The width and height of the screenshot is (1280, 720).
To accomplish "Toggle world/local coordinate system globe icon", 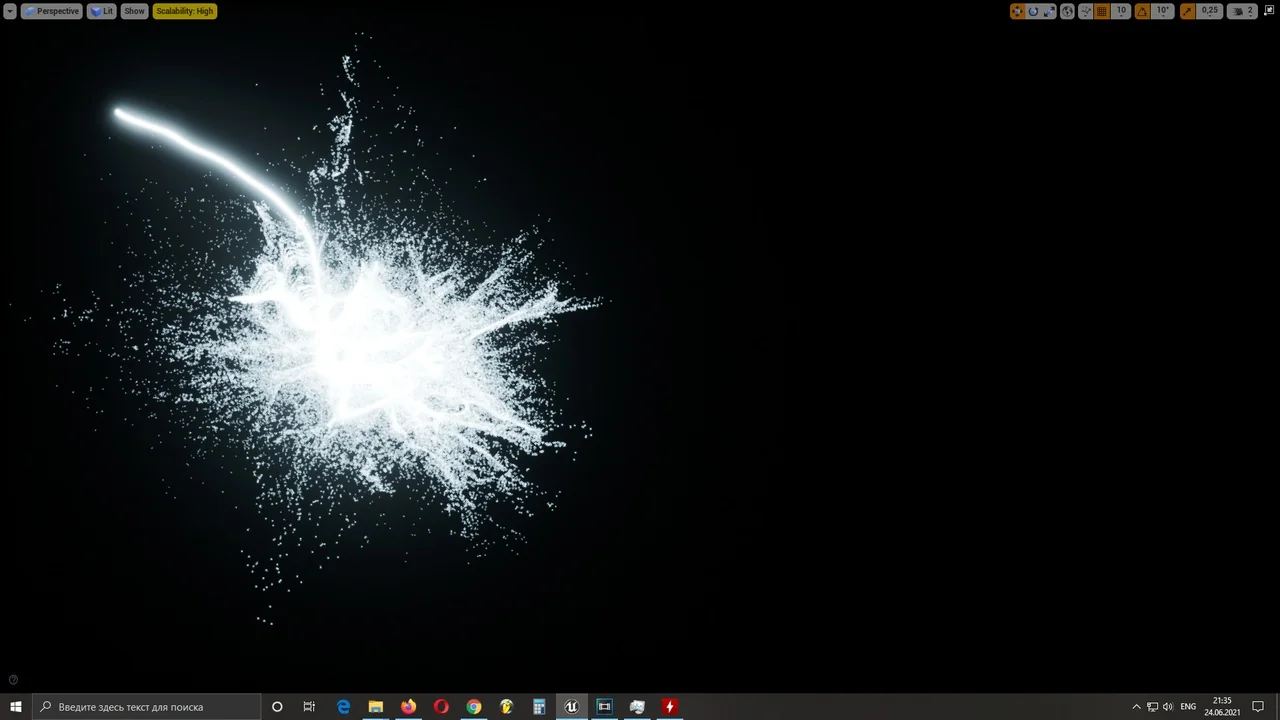I will click(x=1067, y=11).
